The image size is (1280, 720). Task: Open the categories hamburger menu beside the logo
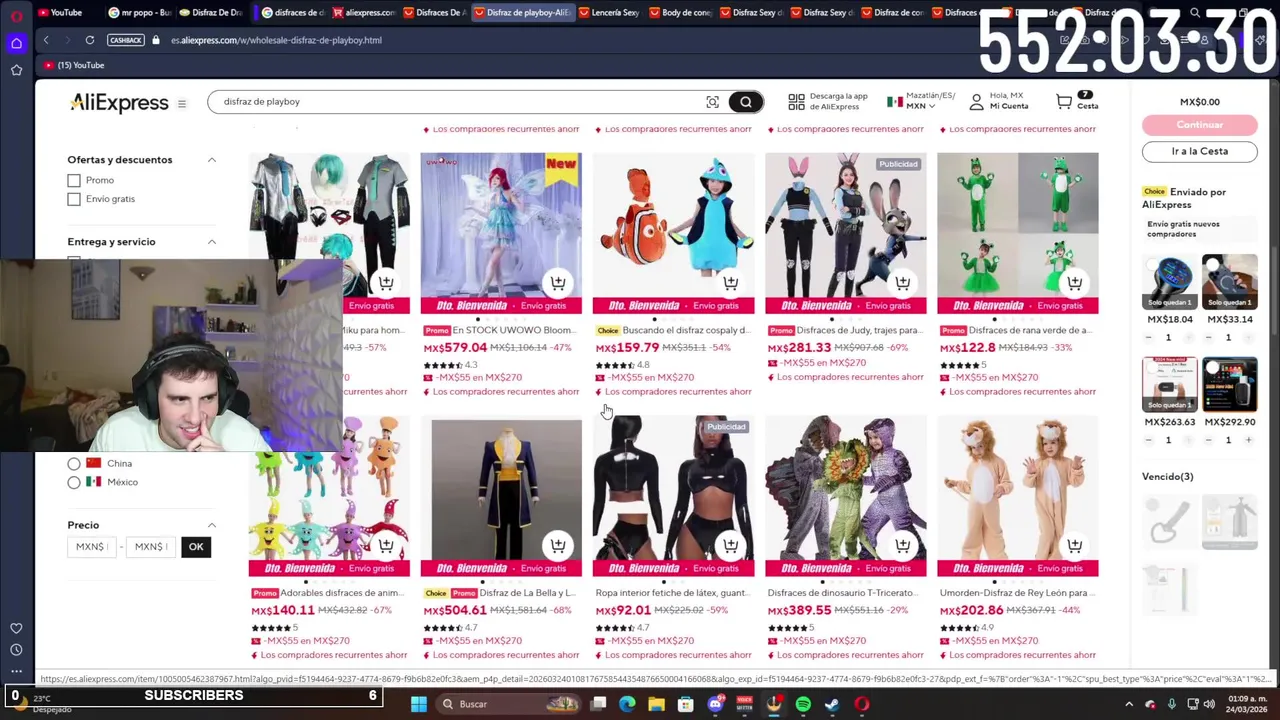182,104
